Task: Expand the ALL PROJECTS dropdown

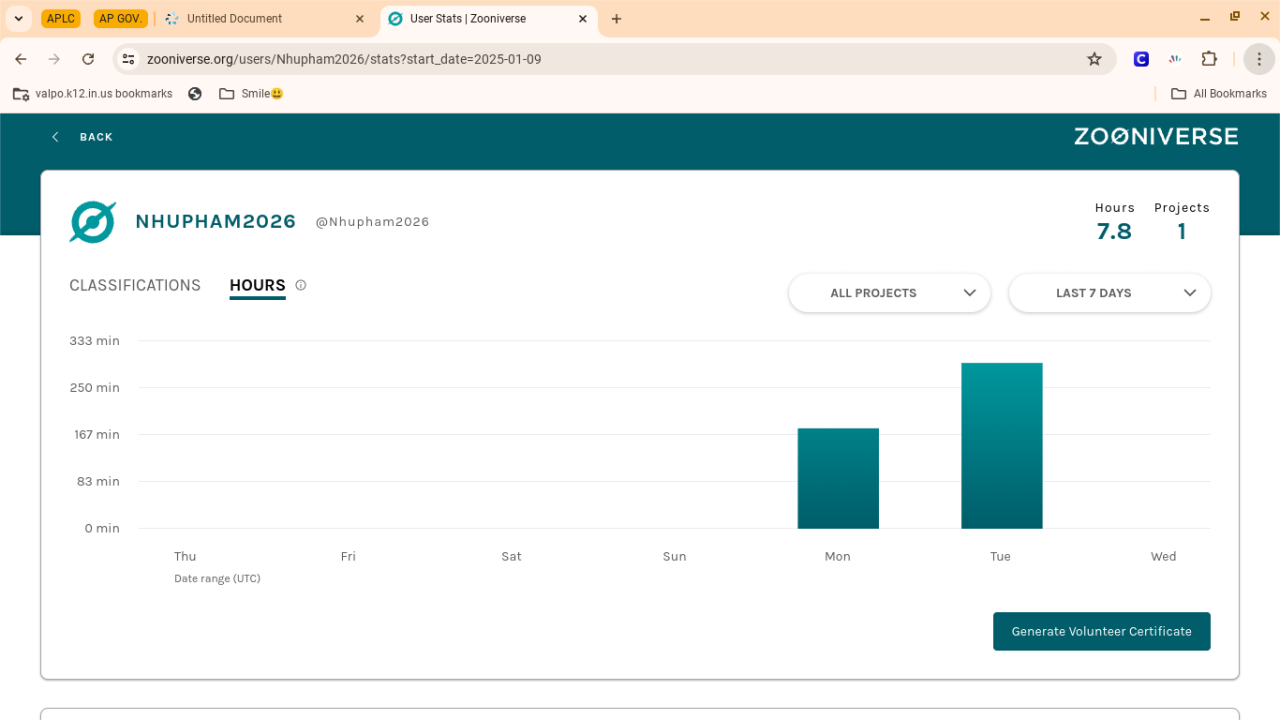Action: tap(890, 293)
